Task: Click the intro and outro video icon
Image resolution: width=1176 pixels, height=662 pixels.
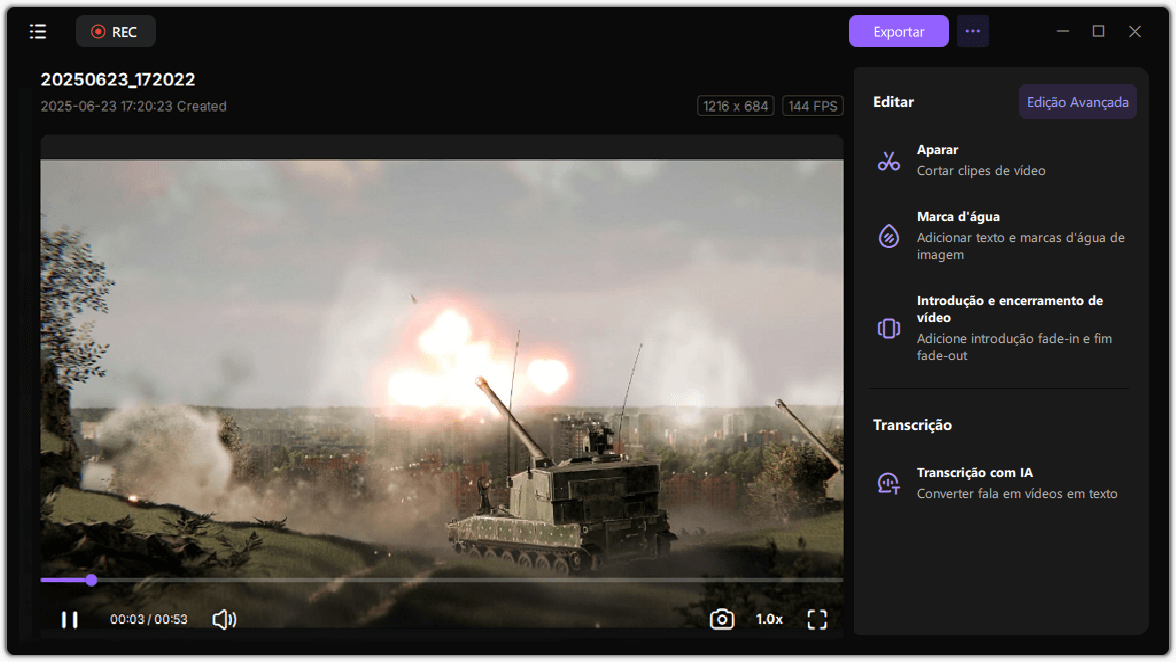Action: pyautogui.click(x=889, y=328)
